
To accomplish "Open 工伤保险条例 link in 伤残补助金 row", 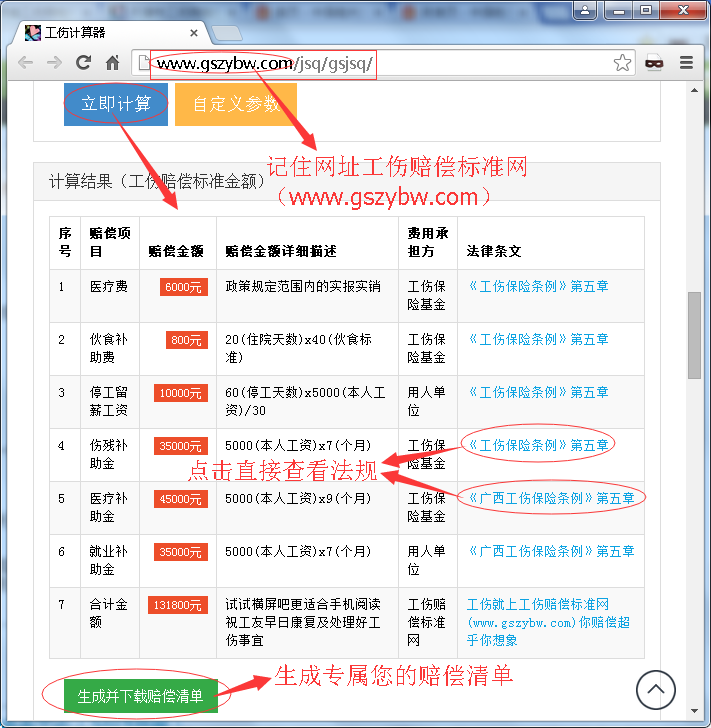I will click(538, 445).
